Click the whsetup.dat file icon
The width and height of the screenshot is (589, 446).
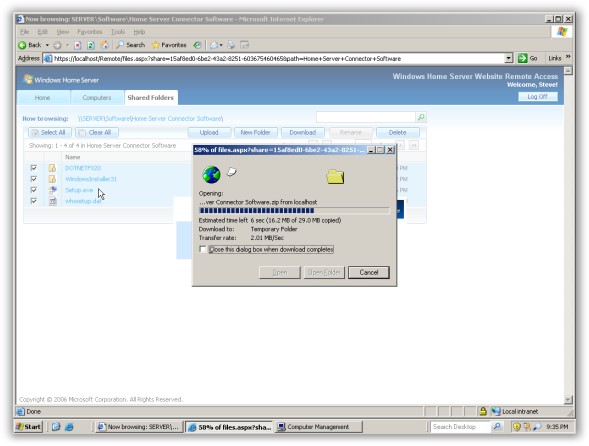tap(53, 201)
